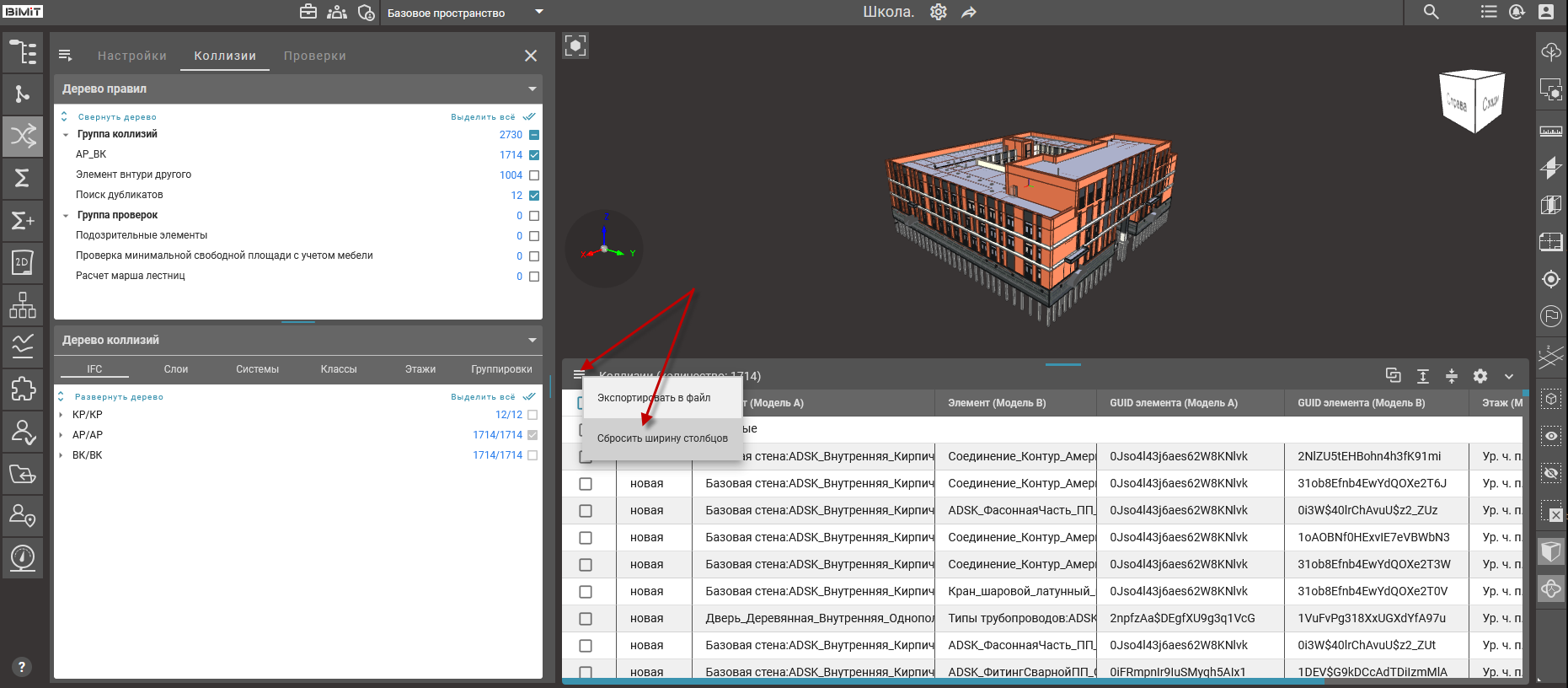Open the collisions shuffle icon in left sidebar

point(23,136)
